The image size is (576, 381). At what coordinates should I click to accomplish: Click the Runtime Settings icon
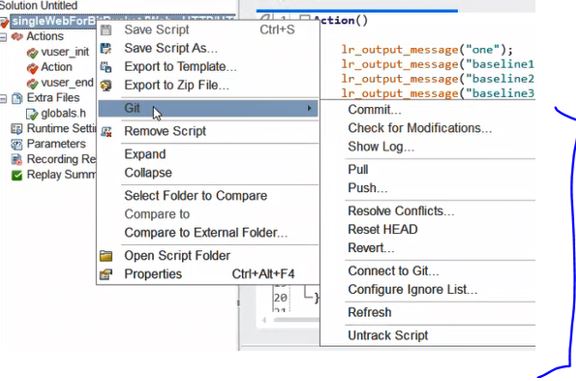point(17,129)
